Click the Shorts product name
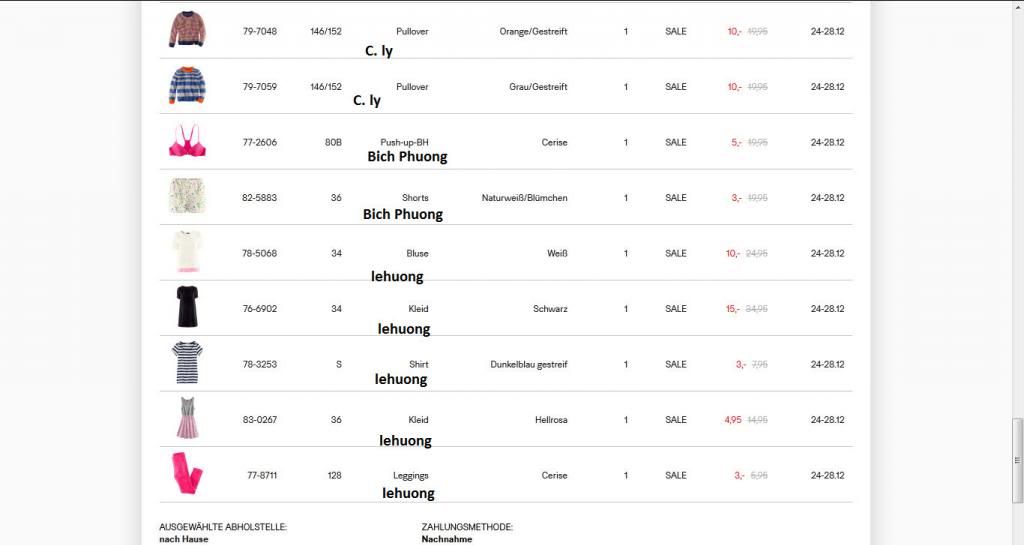 [415, 198]
